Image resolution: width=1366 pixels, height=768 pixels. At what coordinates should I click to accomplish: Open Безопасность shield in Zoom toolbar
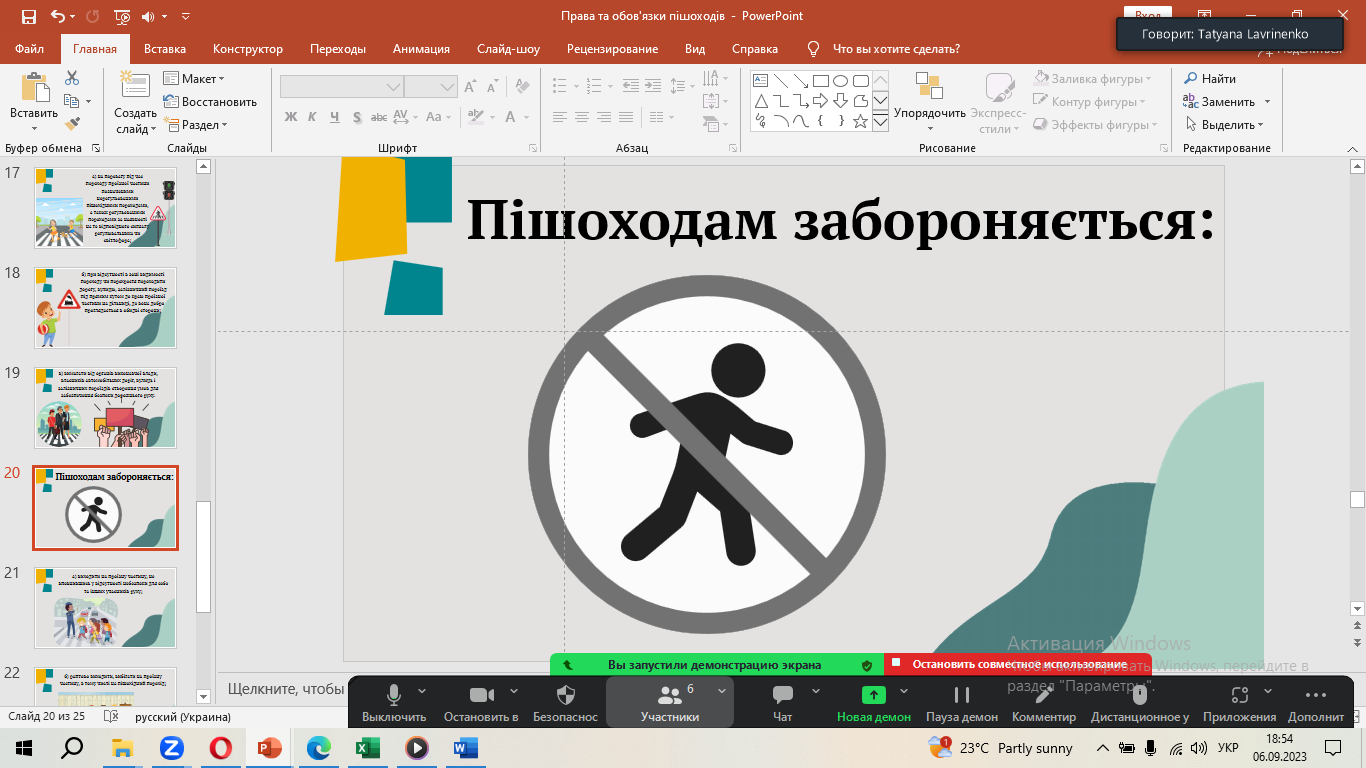tap(565, 703)
